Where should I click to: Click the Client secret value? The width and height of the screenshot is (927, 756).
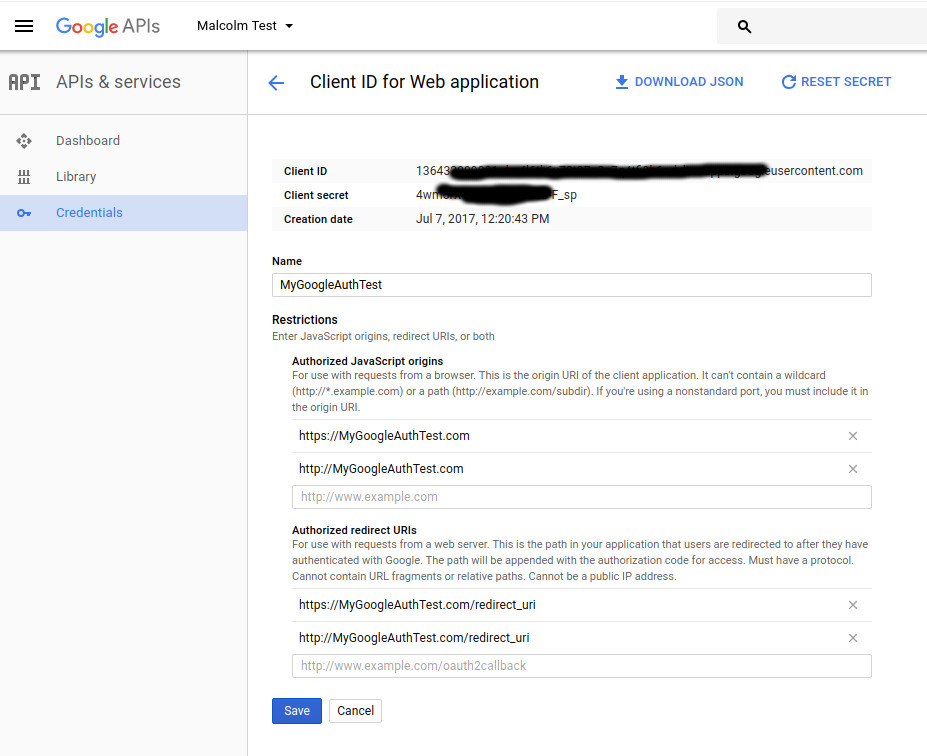point(496,194)
